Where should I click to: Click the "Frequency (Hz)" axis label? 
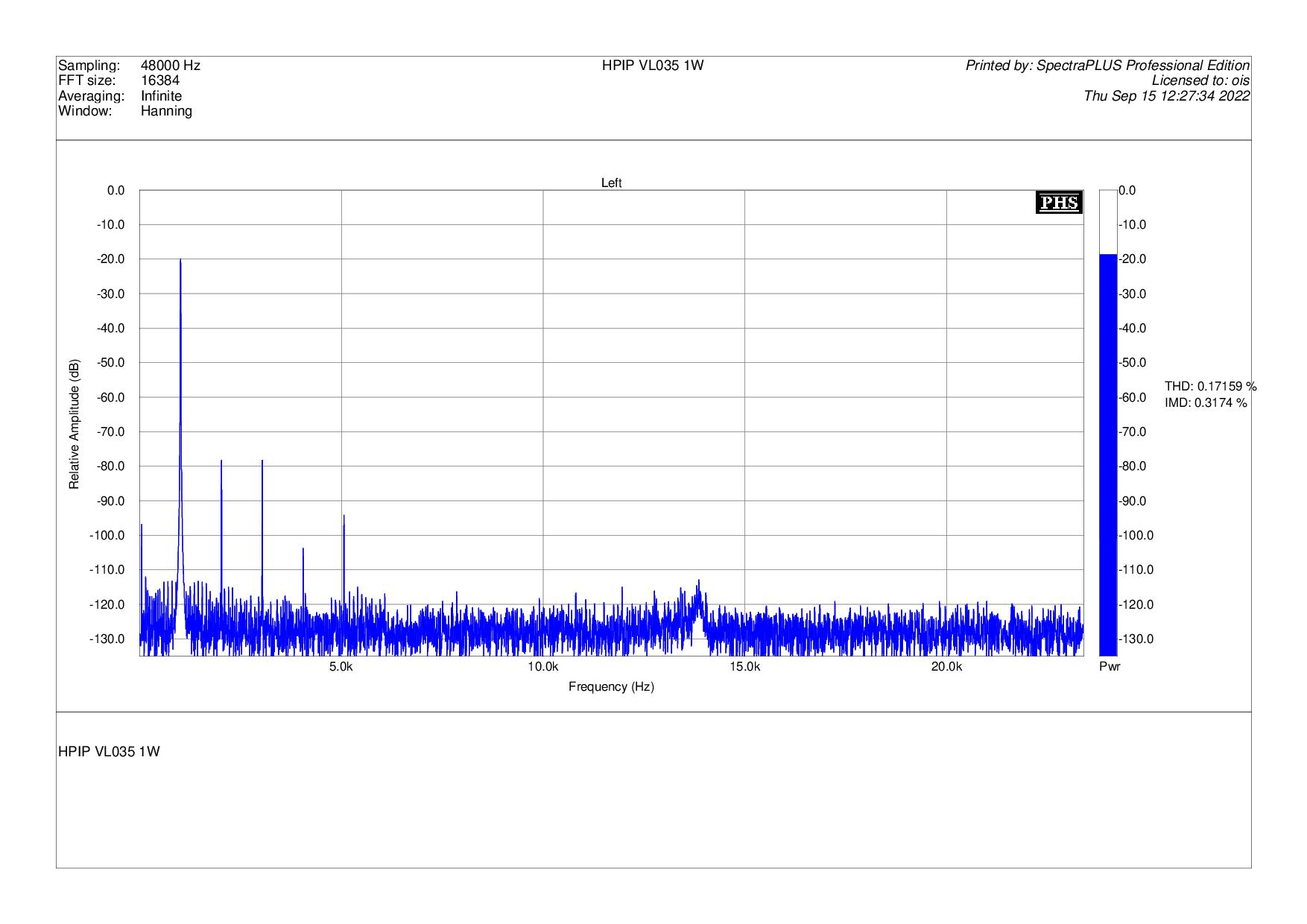pos(611,687)
